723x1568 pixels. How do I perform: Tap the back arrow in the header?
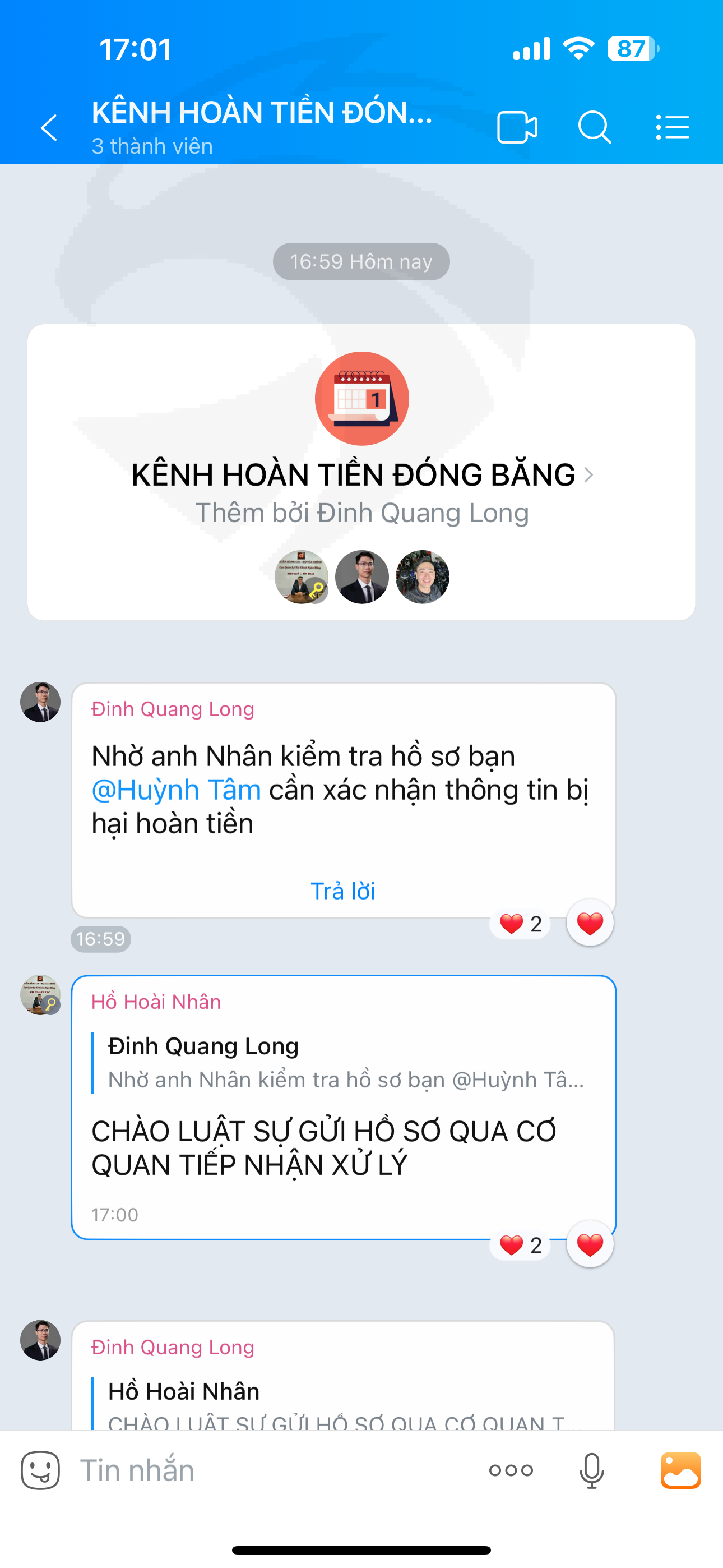(x=49, y=128)
